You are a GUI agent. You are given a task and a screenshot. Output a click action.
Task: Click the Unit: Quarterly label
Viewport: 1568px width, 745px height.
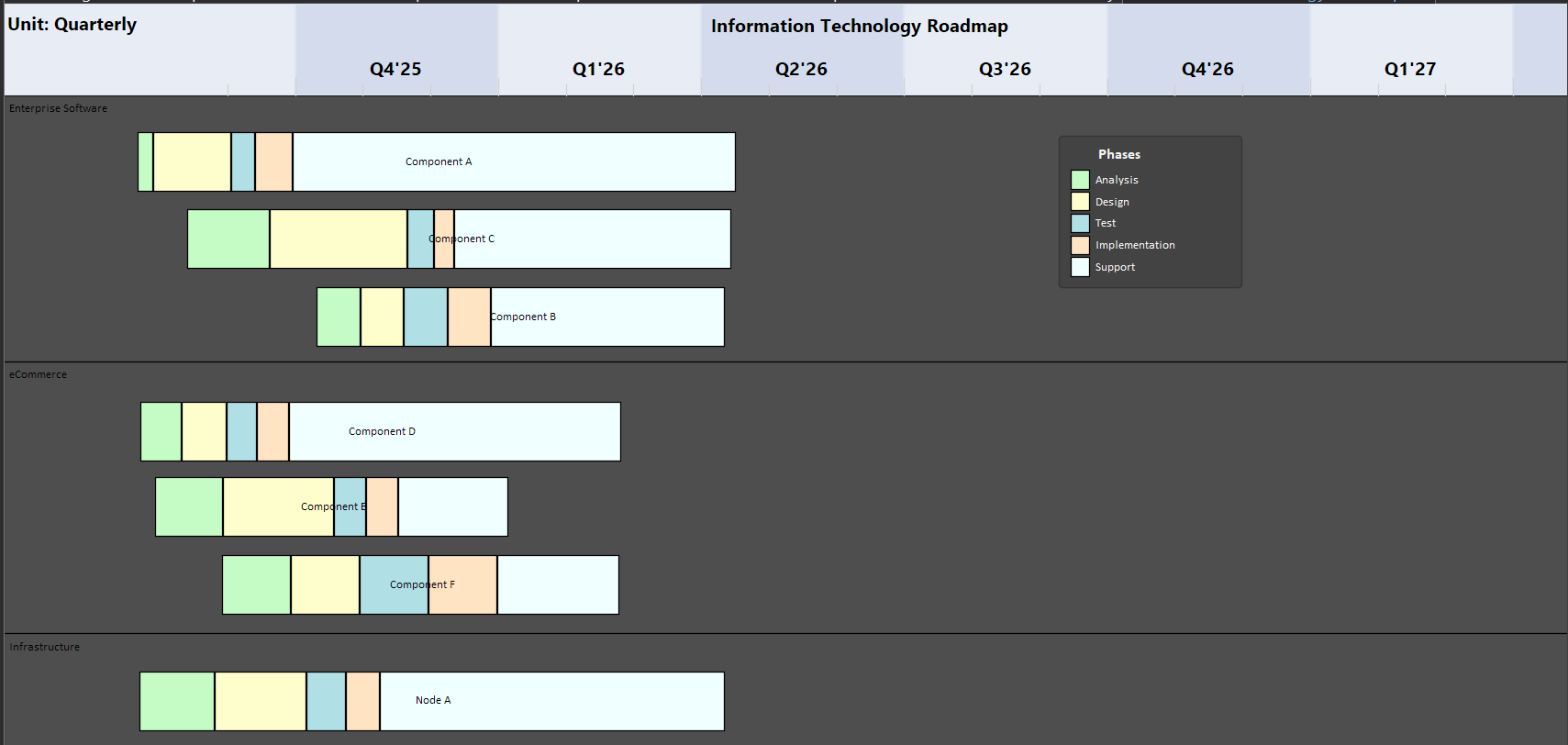pos(72,25)
